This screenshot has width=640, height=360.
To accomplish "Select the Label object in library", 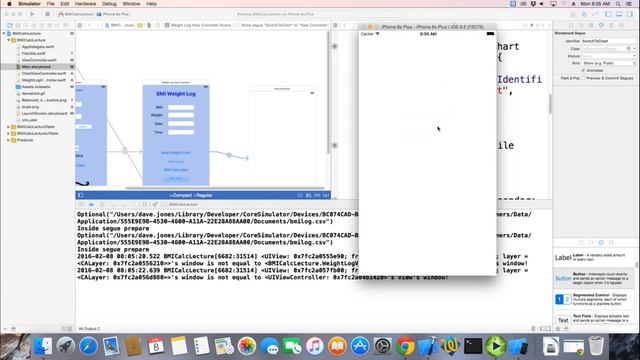I will click(x=595, y=258).
